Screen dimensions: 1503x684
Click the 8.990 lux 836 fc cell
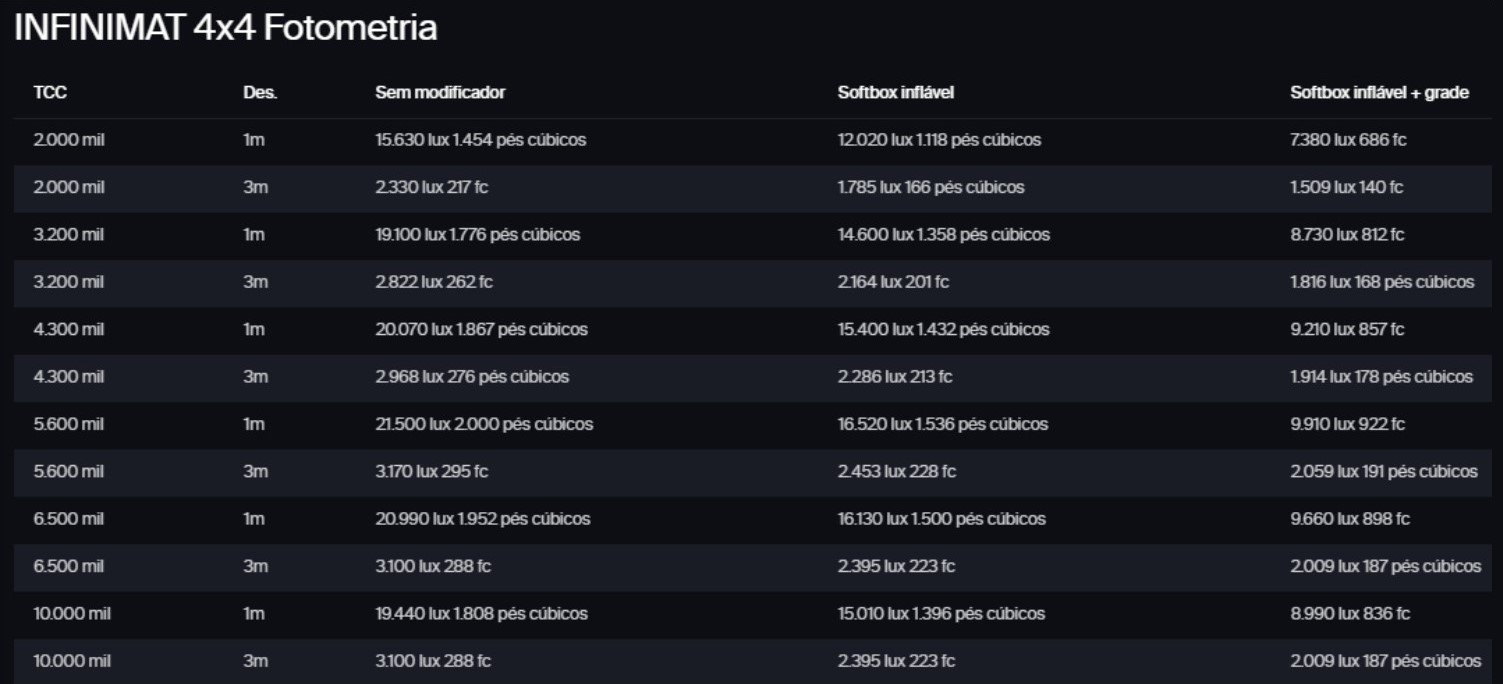click(1349, 613)
